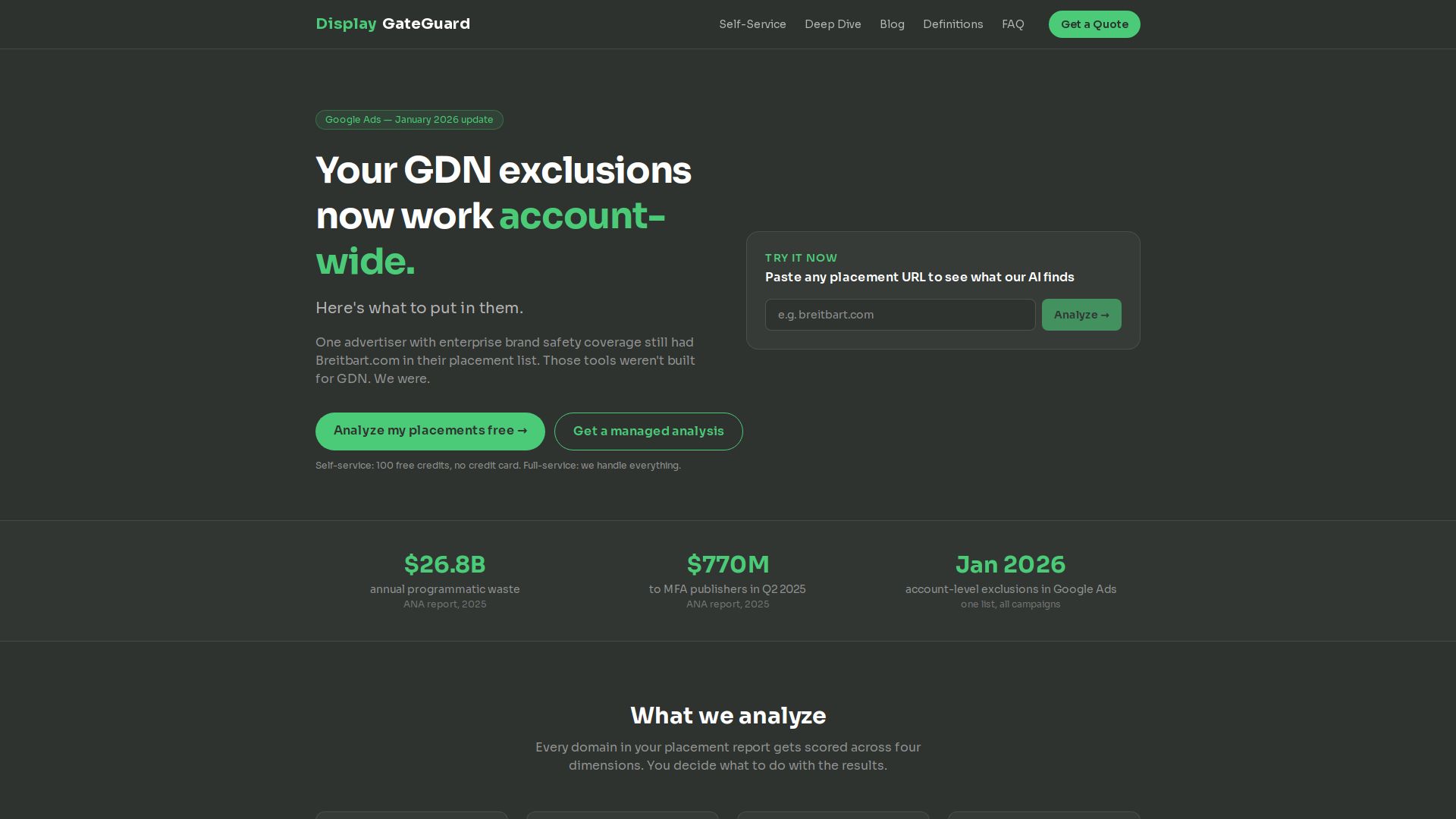
Task: Click the $770M MFA publishers statistic
Action: coord(727,565)
